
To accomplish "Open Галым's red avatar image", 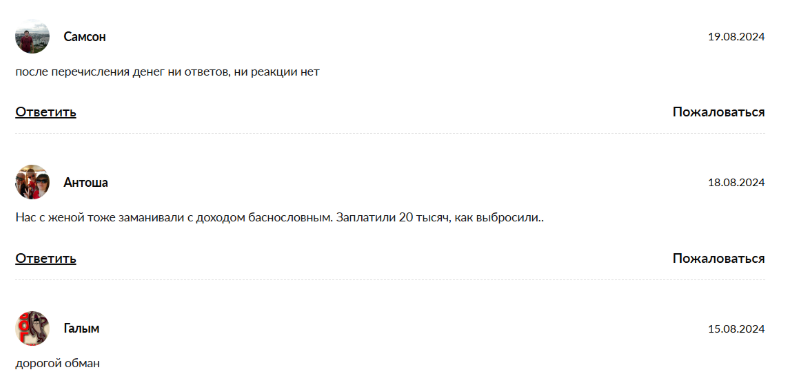I will pyautogui.click(x=32, y=328).
